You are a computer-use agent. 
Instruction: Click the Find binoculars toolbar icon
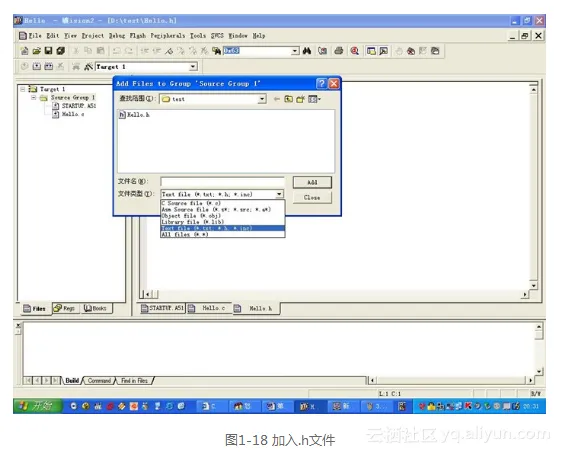307,51
